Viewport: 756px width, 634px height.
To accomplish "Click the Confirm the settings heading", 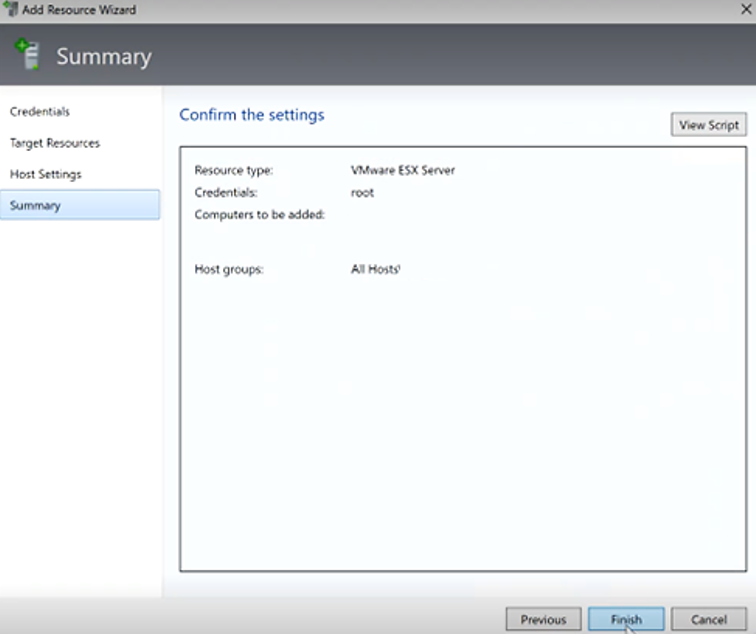I will pyautogui.click(x=252, y=115).
